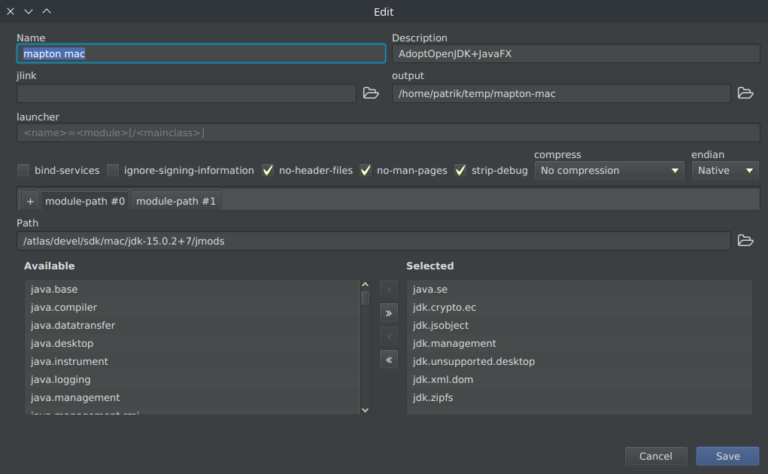
Task: Click remove-all double left arrow button
Action: pos(389,359)
